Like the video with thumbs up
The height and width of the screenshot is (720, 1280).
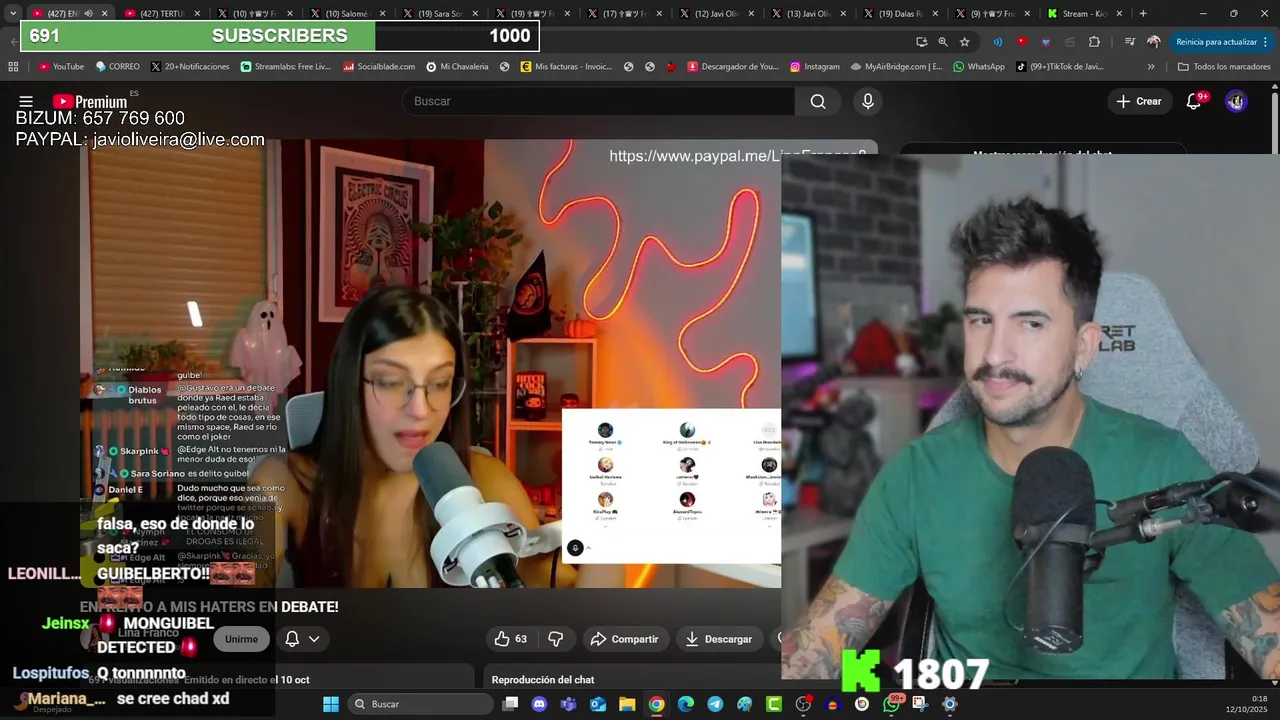[511, 639]
